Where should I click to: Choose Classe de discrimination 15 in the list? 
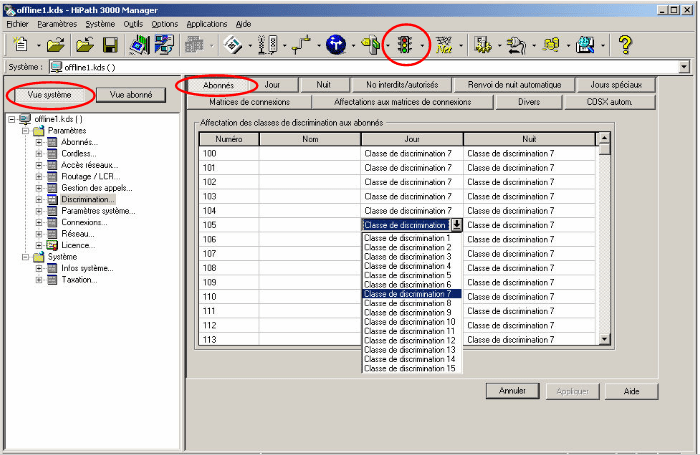(x=410, y=368)
